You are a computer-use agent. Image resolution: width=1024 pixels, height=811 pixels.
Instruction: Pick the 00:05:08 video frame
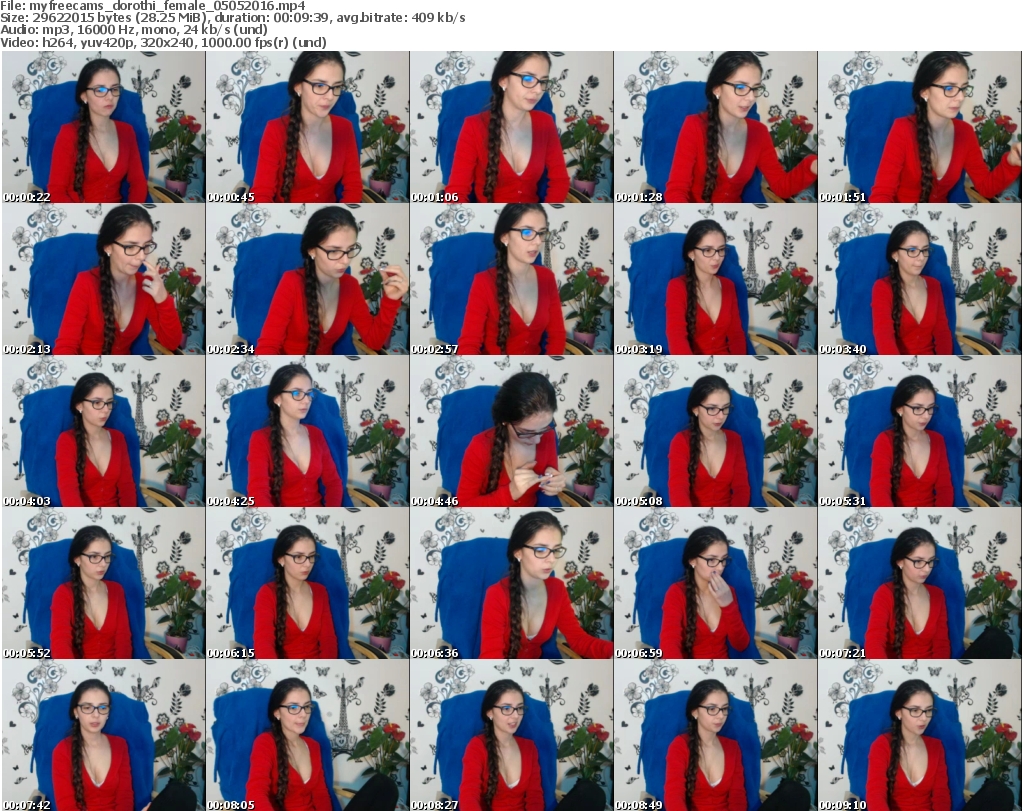[716, 432]
